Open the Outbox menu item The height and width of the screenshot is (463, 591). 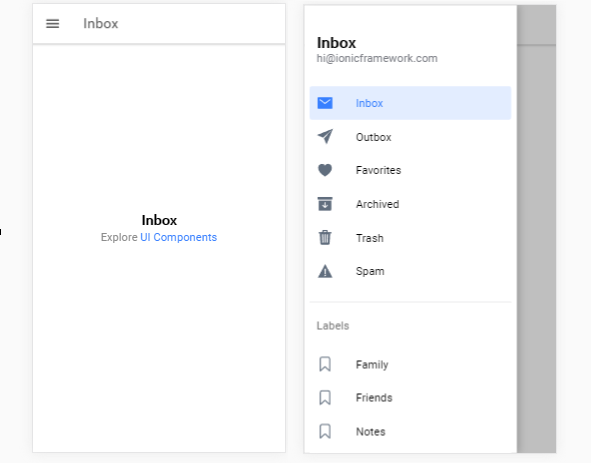point(410,136)
